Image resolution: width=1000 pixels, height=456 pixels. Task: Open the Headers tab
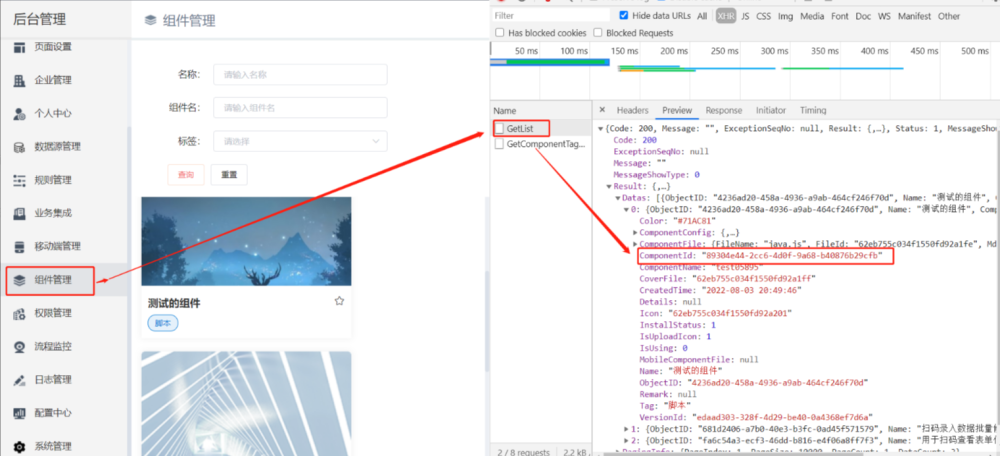click(x=632, y=110)
